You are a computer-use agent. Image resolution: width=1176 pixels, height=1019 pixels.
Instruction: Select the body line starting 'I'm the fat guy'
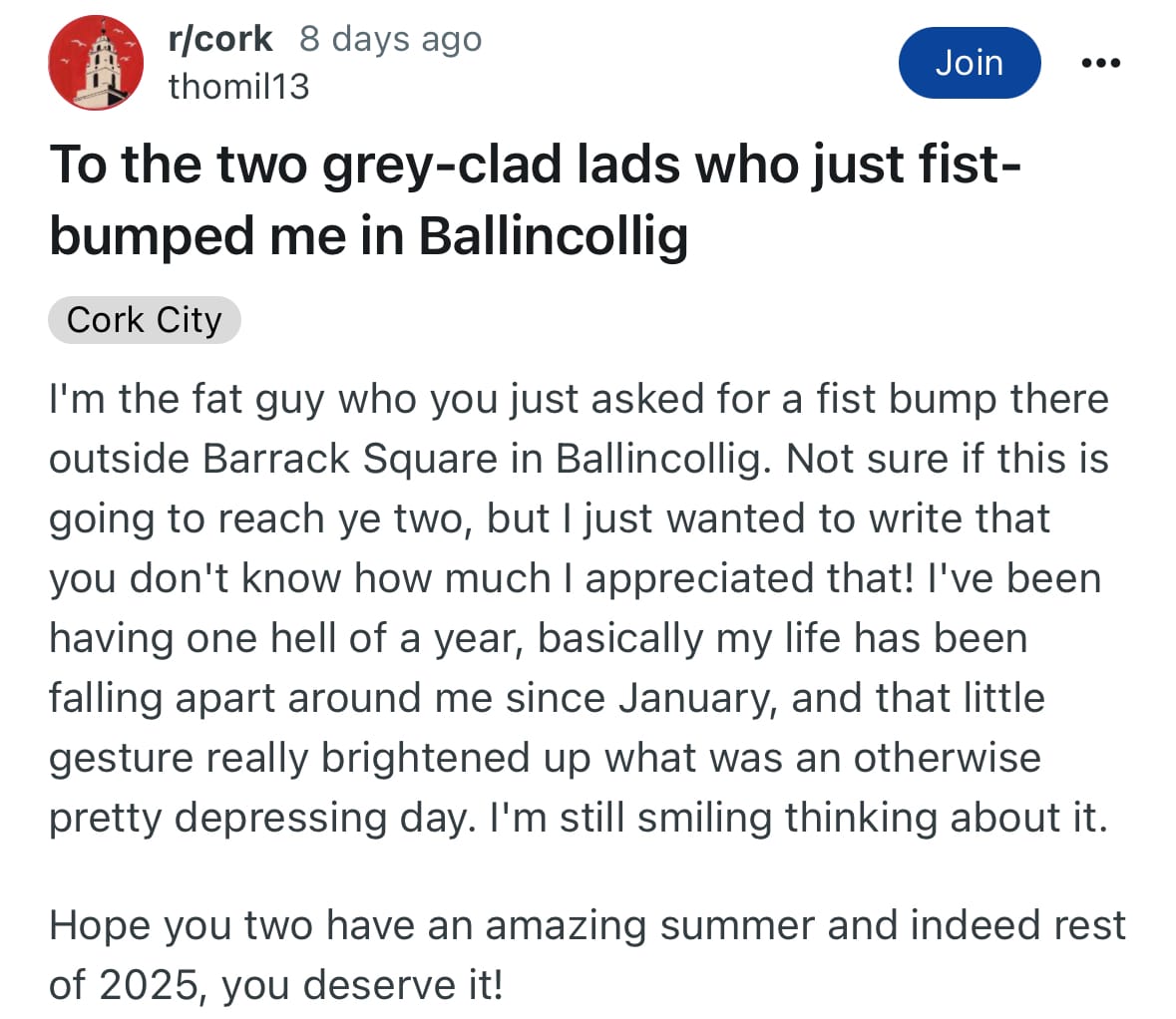coord(579,400)
